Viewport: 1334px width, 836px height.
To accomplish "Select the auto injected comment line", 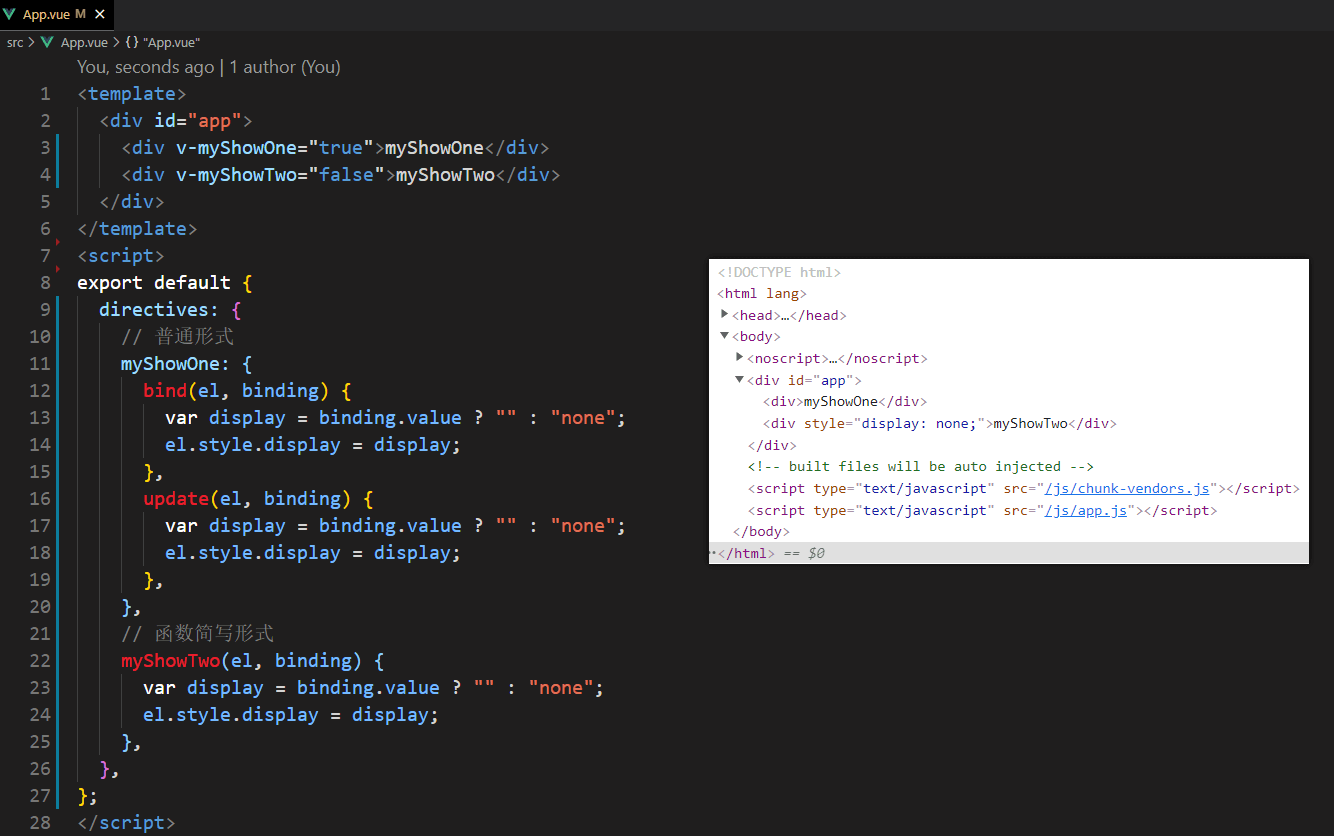I will pyautogui.click(x=921, y=466).
